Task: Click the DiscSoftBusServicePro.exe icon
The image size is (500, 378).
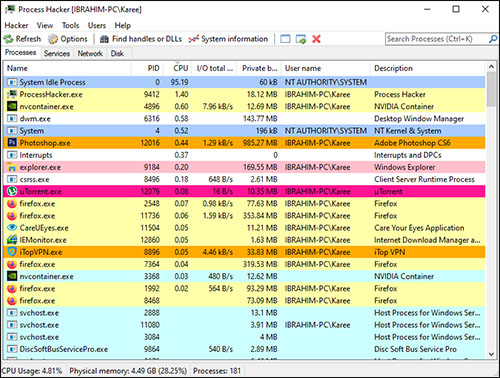Action: (12, 349)
